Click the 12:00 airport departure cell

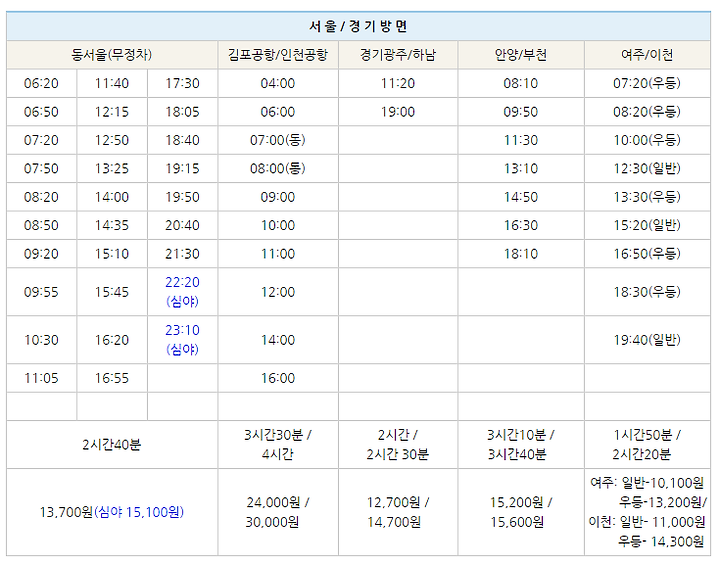278,292
